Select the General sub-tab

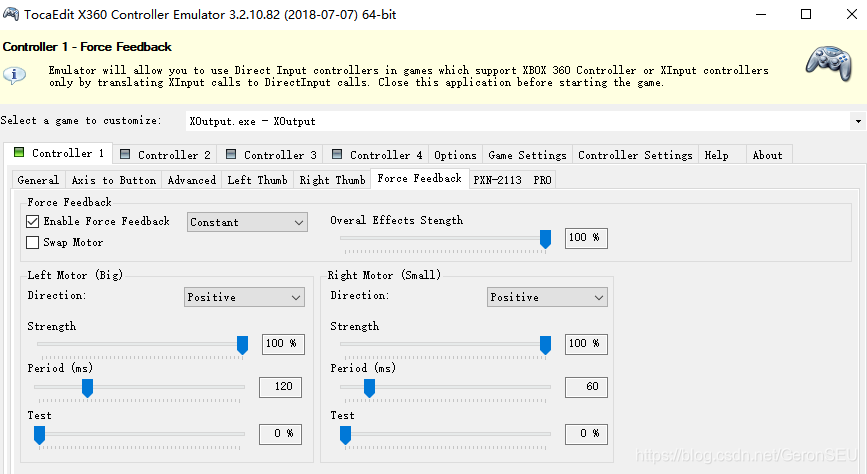pos(38,180)
